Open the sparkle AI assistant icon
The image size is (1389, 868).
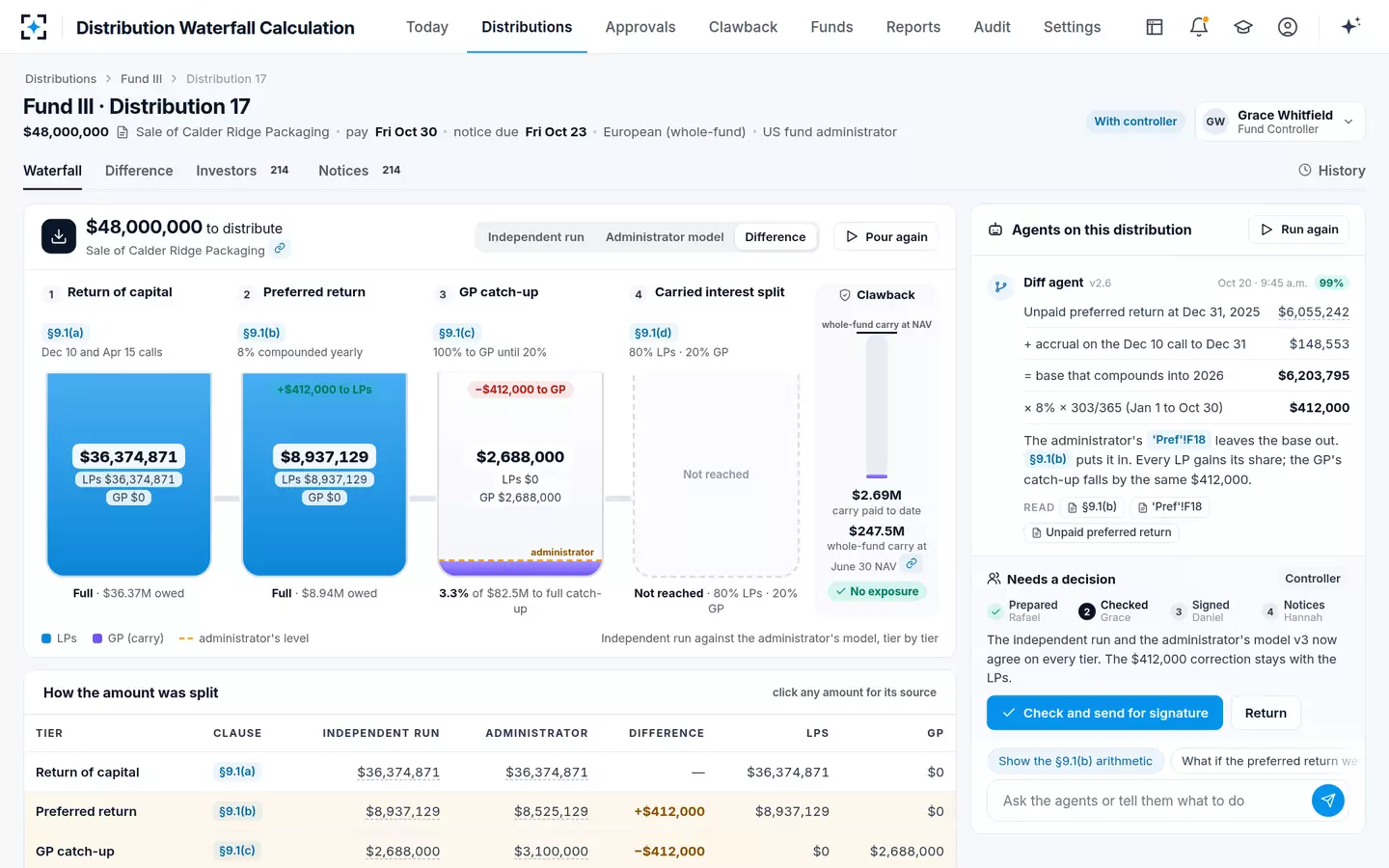tap(1350, 26)
